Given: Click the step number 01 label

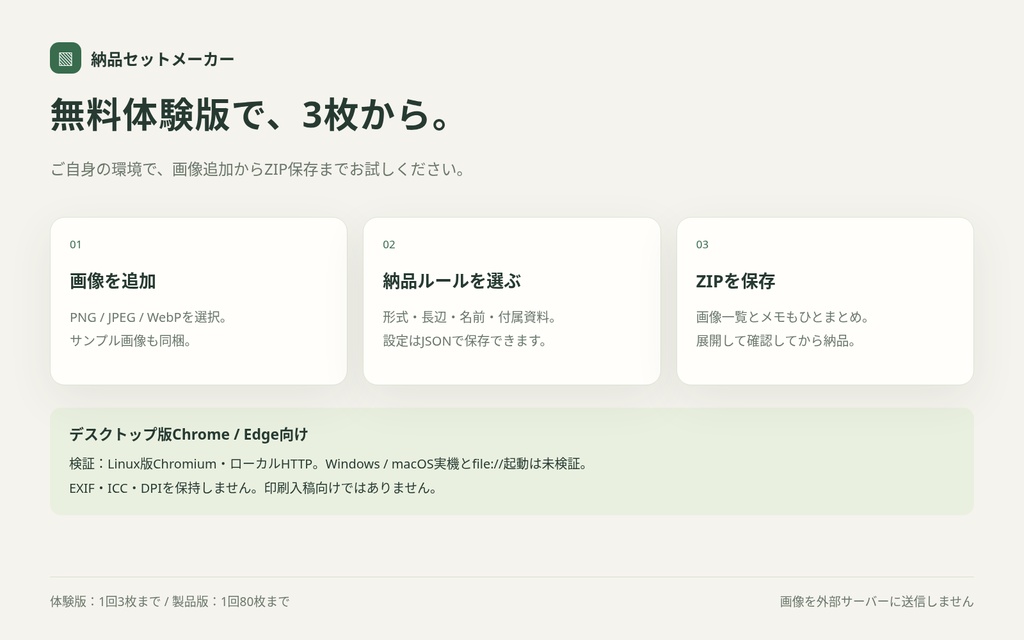Looking at the screenshot, I should pos(76,244).
